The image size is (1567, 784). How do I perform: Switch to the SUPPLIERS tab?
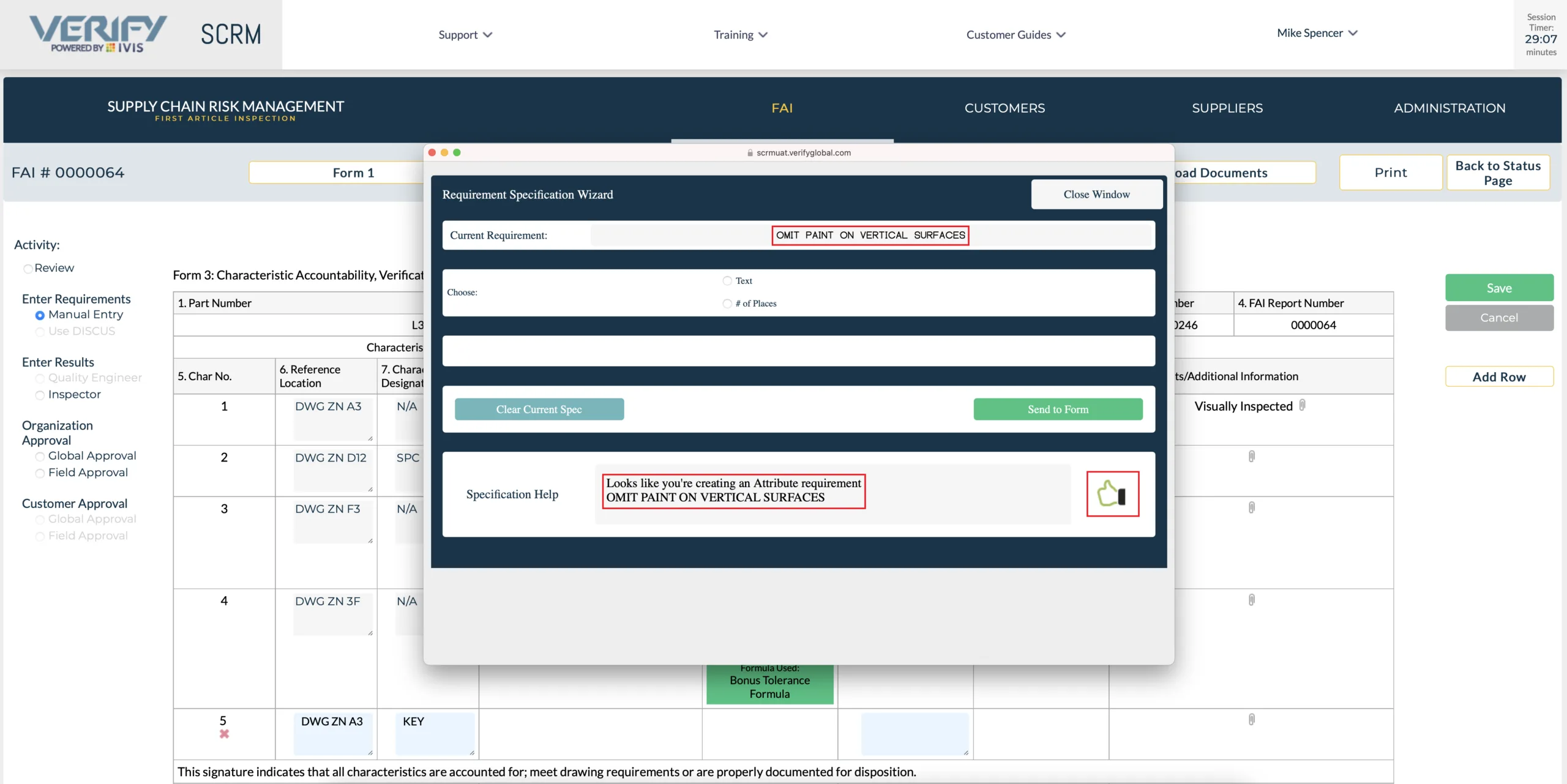(1227, 108)
